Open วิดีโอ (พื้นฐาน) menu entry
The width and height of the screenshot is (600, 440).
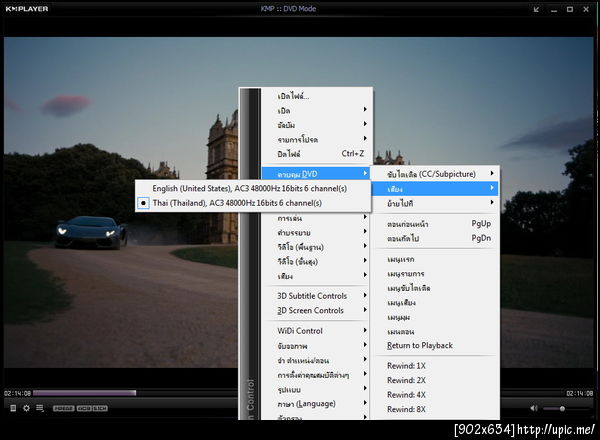point(315,247)
